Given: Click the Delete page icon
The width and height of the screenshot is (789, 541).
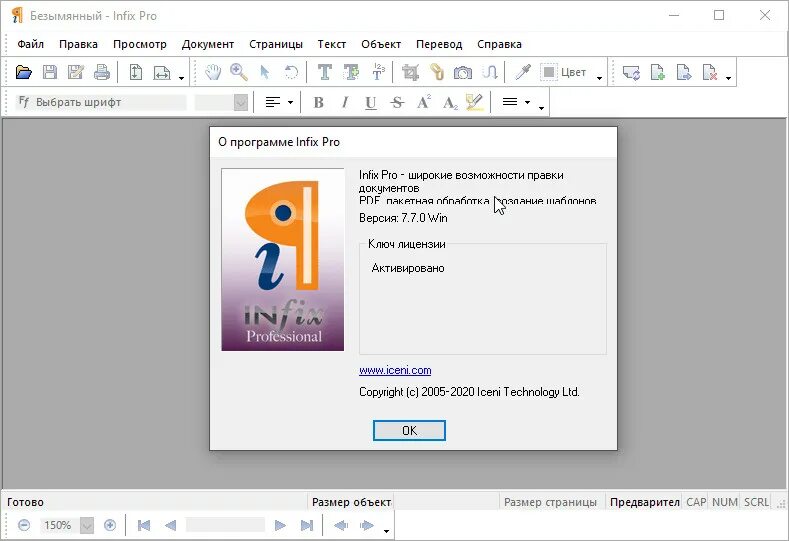Looking at the screenshot, I should 710,72.
